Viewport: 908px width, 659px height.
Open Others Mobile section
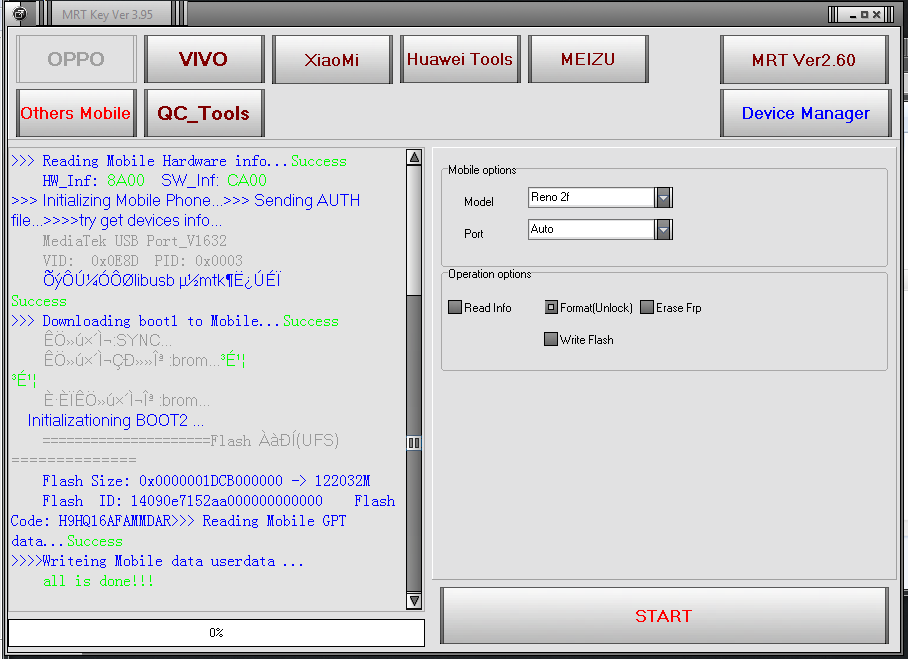(x=76, y=113)
